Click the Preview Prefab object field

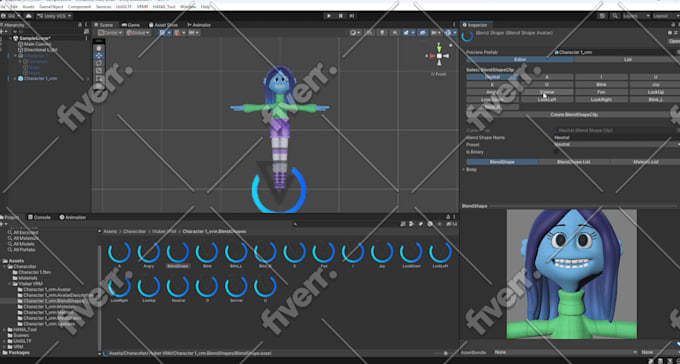click(617, 52)
